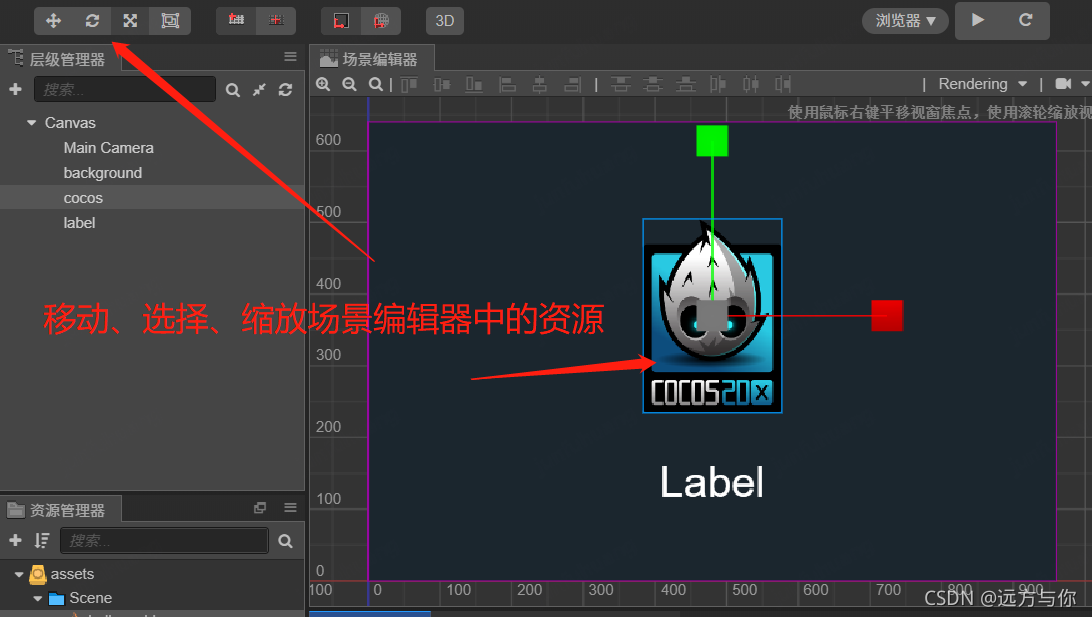Screen dimensions: 1092x617
Task: Collapse all nodes in hierarchy
Action: [259, 90]
